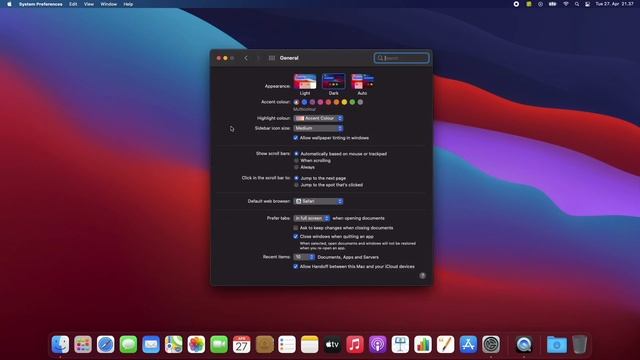Viewport: 640px width, 360px height.
Task: Choose Light appearance thumbnail
Action: pyautogui.click(x=305, y=81)
